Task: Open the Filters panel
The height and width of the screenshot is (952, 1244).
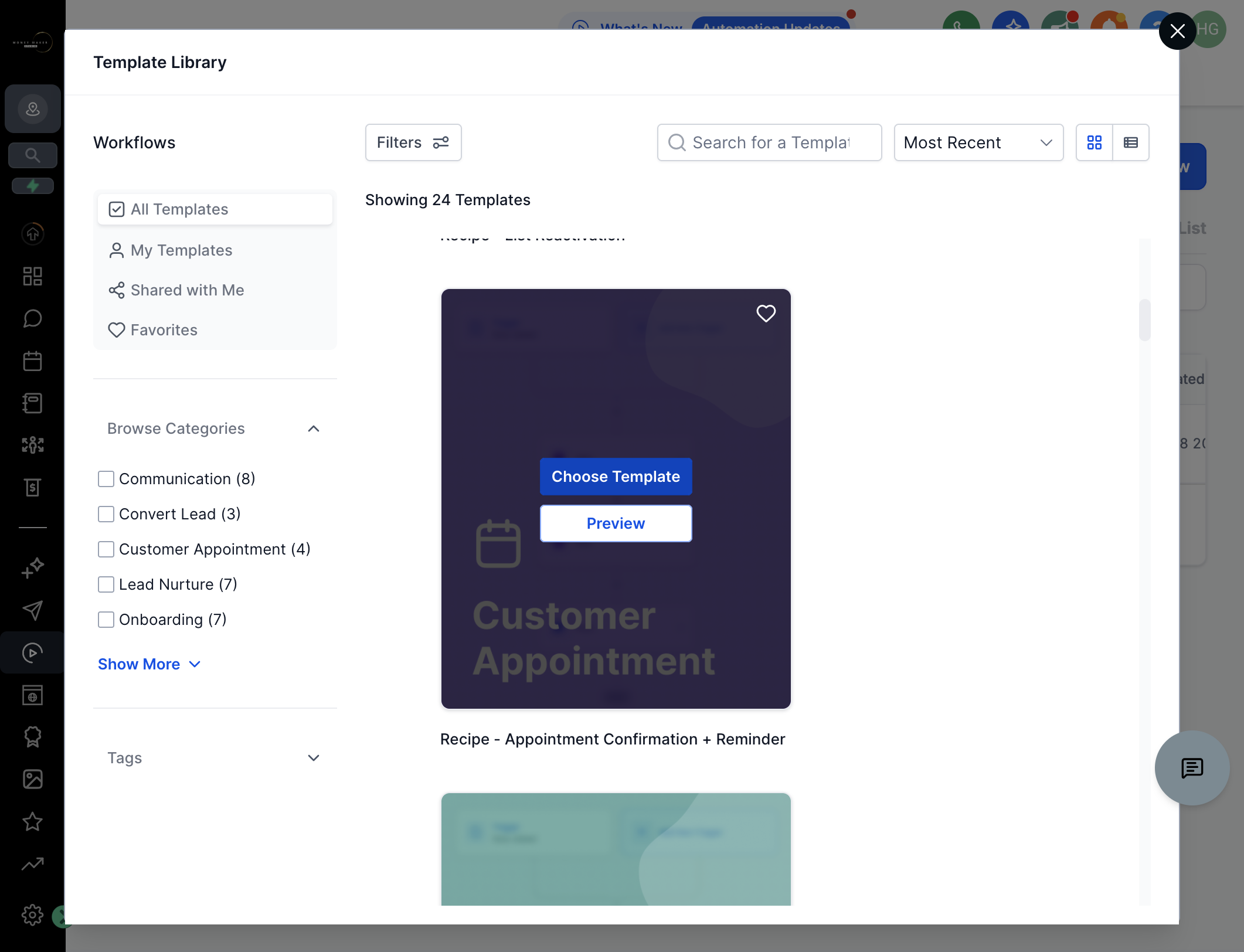Action: (413, 142)
